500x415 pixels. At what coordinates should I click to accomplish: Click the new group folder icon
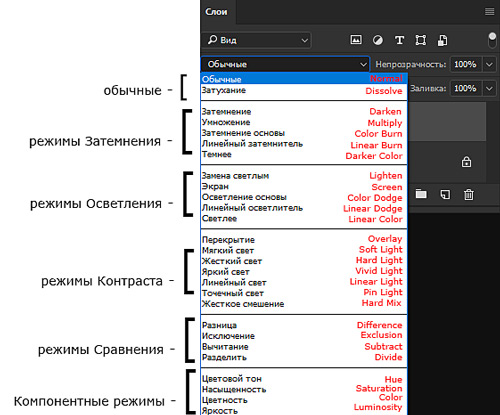click(x=421, y=194)
